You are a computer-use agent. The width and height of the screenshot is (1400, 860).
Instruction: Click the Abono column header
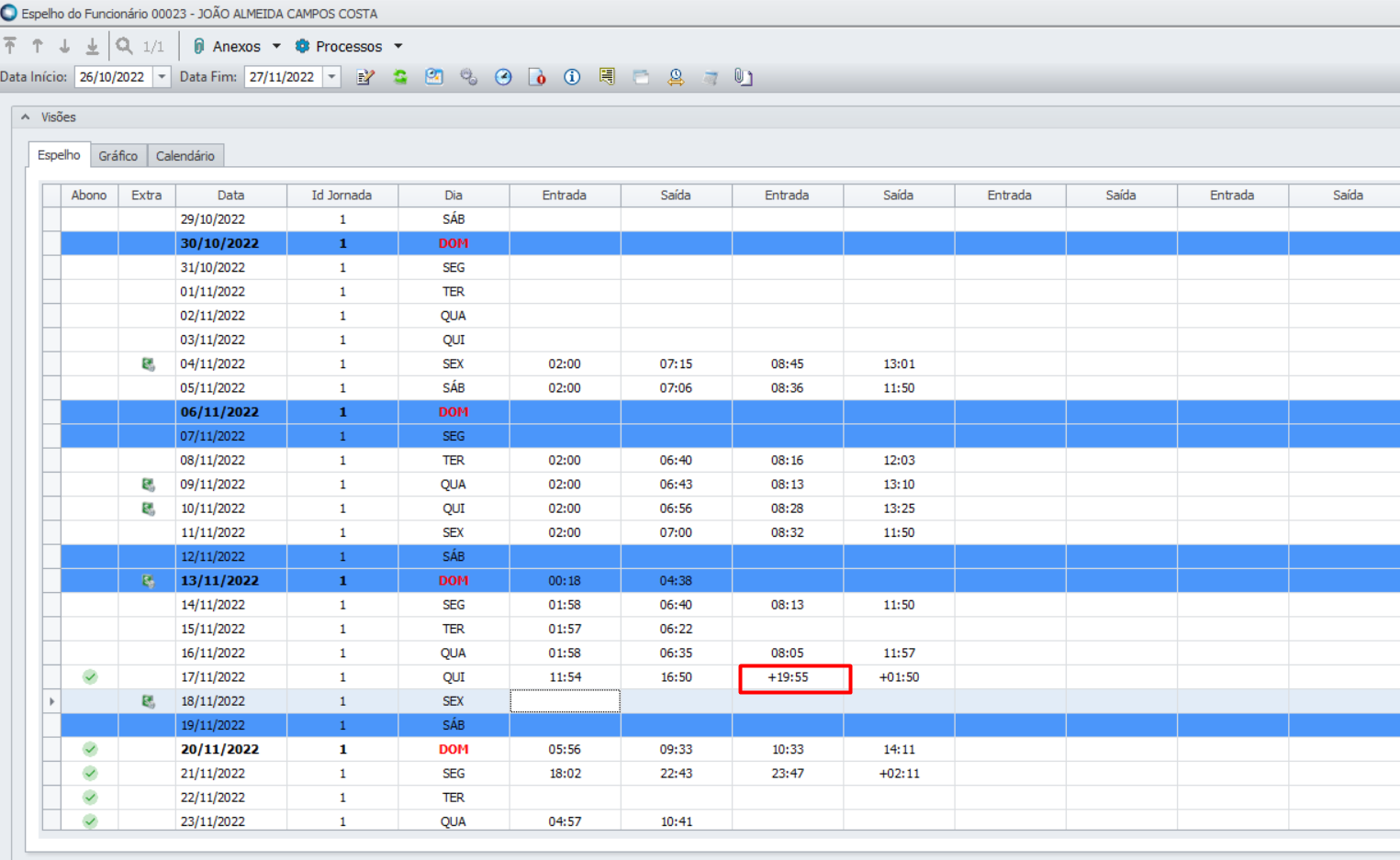(89, 195)
